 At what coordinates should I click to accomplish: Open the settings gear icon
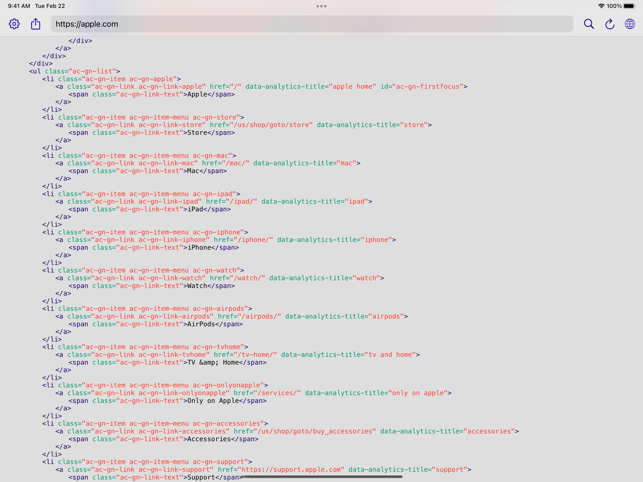click(x=14, y=24)
